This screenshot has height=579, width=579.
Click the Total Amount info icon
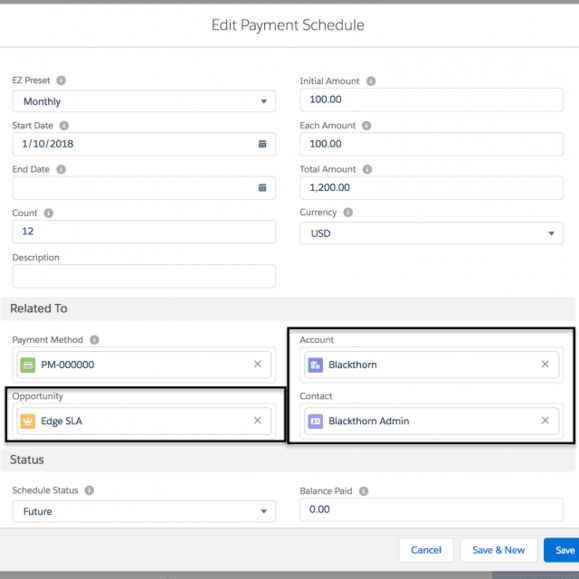pyautogui.click(x=367, y=169)
